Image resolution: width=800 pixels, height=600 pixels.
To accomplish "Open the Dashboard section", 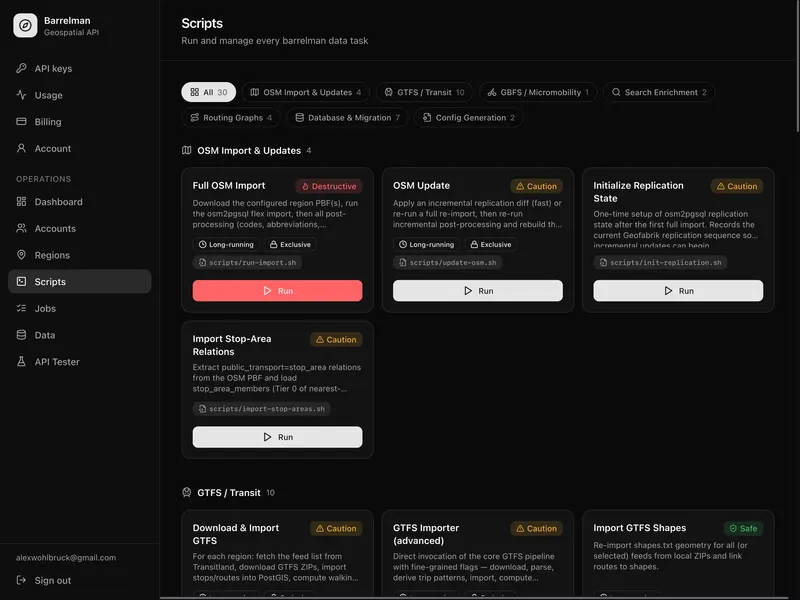I will click(x=80, y=202).
